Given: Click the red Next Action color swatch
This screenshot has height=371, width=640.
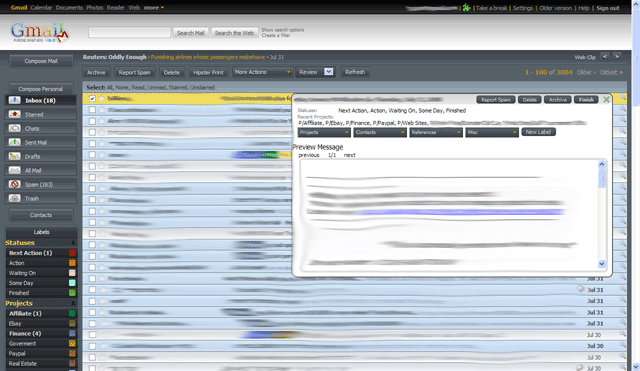Looking at the screenshot, I should click(72, 253).
